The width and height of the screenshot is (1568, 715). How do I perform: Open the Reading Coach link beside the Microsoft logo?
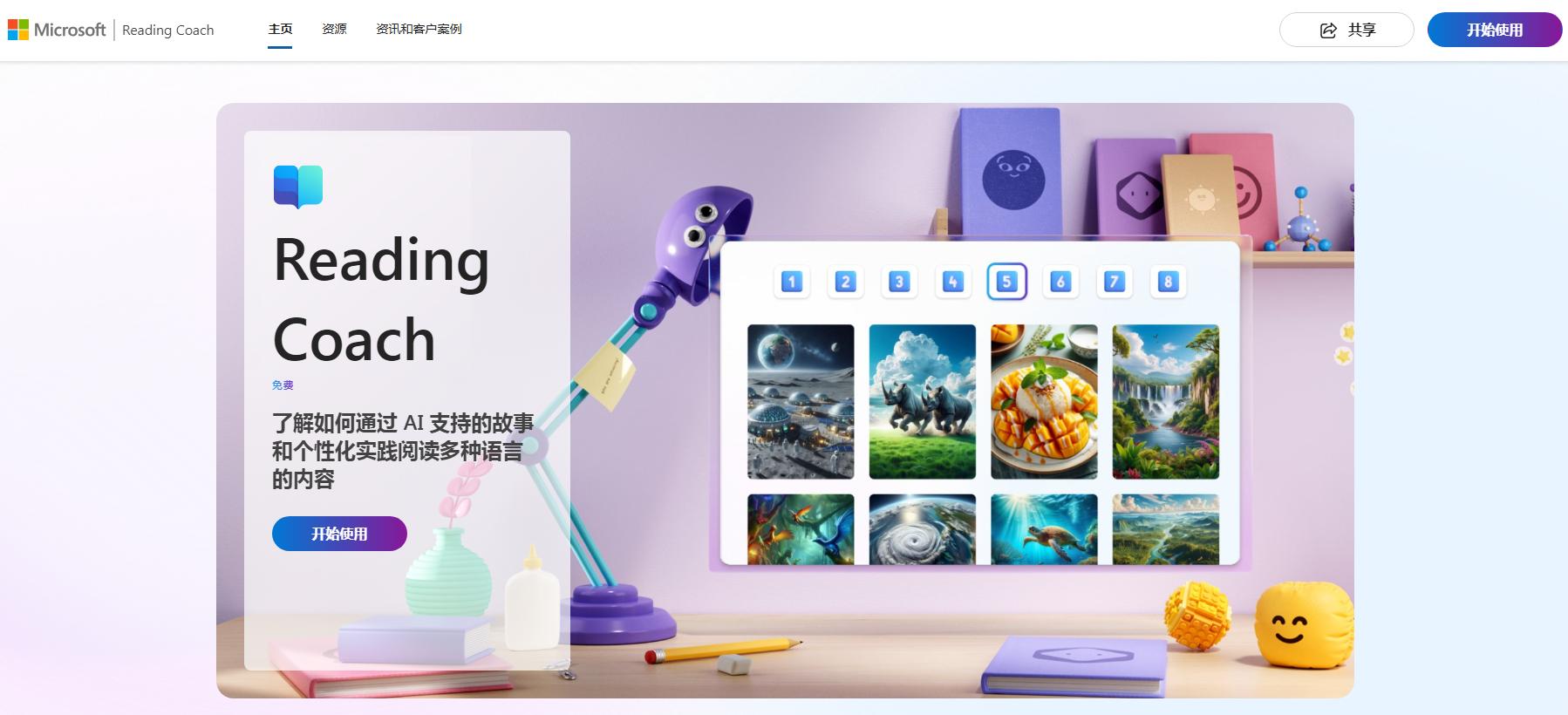point(167,30)
